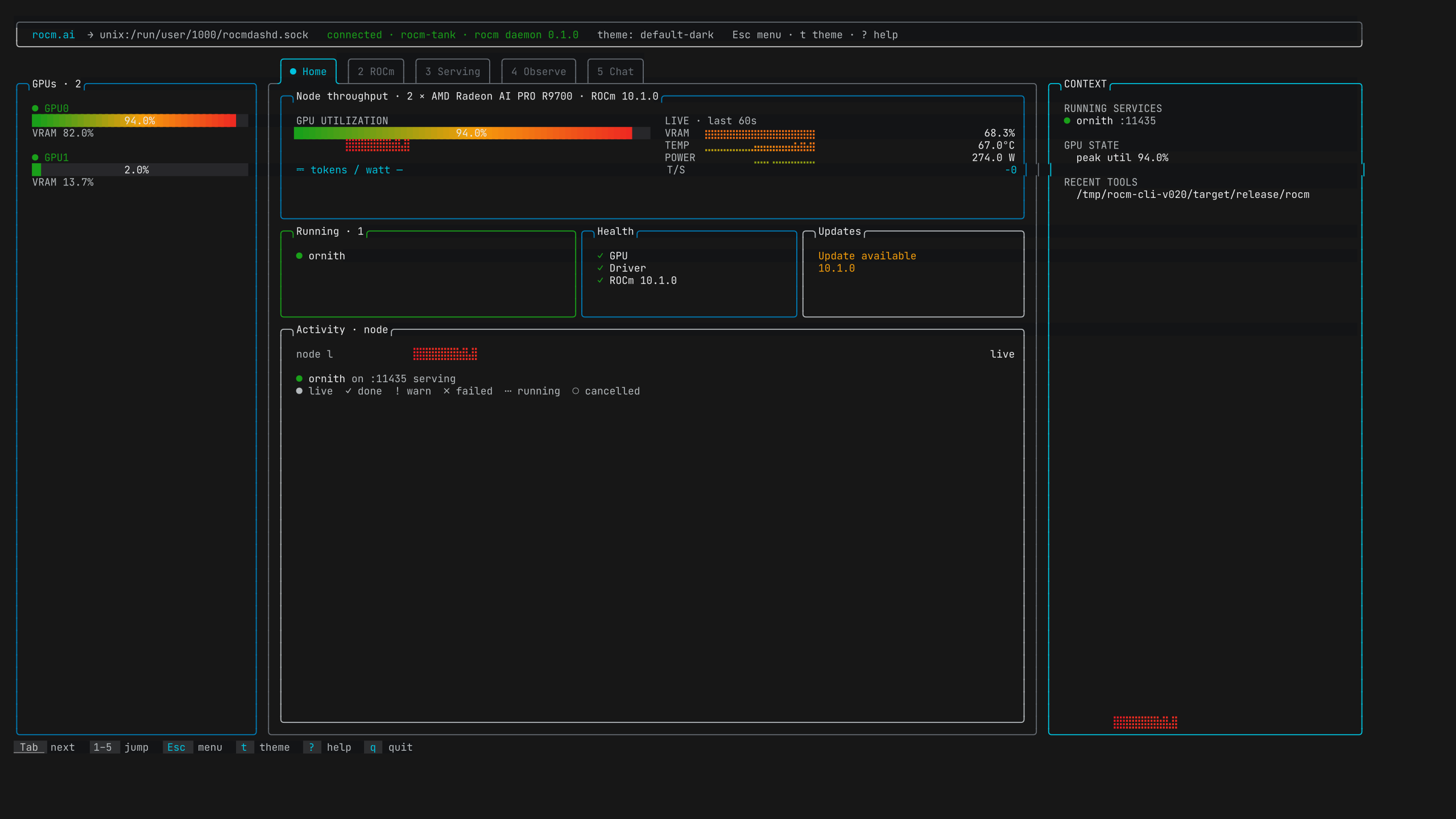
Task: Click the GPU1 green status dot
Action: (35, 158)
